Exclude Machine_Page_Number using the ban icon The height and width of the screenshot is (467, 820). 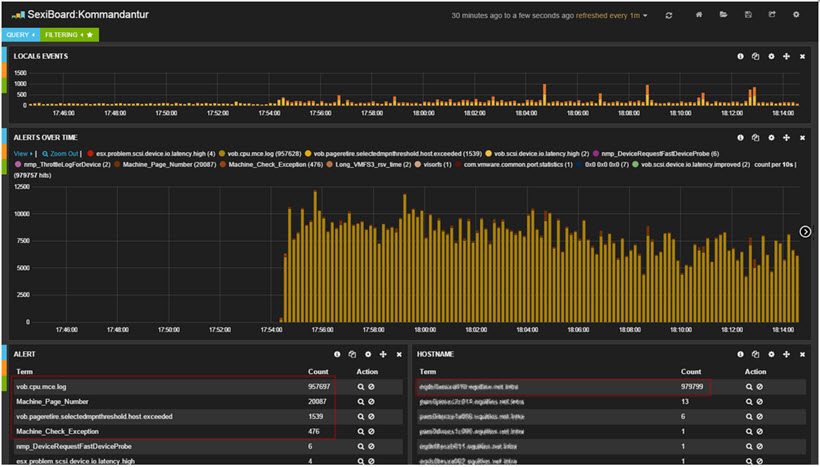click(x=371, y=402)
